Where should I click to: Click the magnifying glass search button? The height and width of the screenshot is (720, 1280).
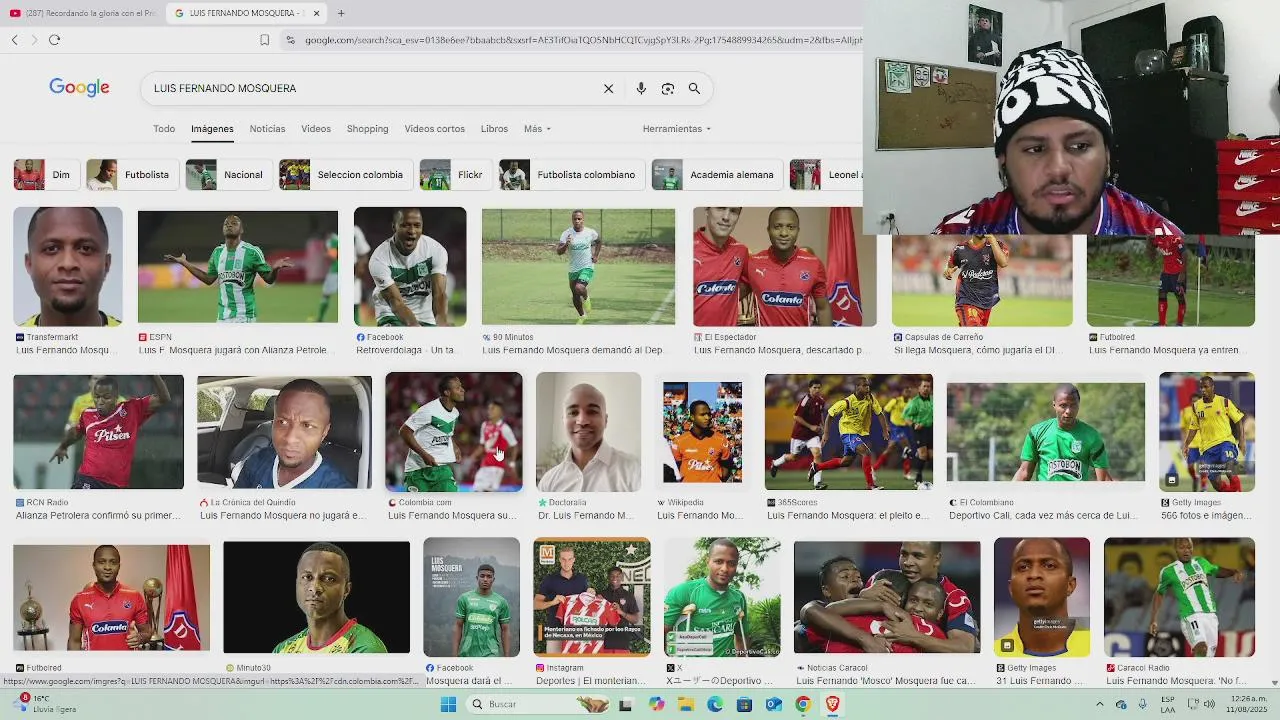coord(694,88)
